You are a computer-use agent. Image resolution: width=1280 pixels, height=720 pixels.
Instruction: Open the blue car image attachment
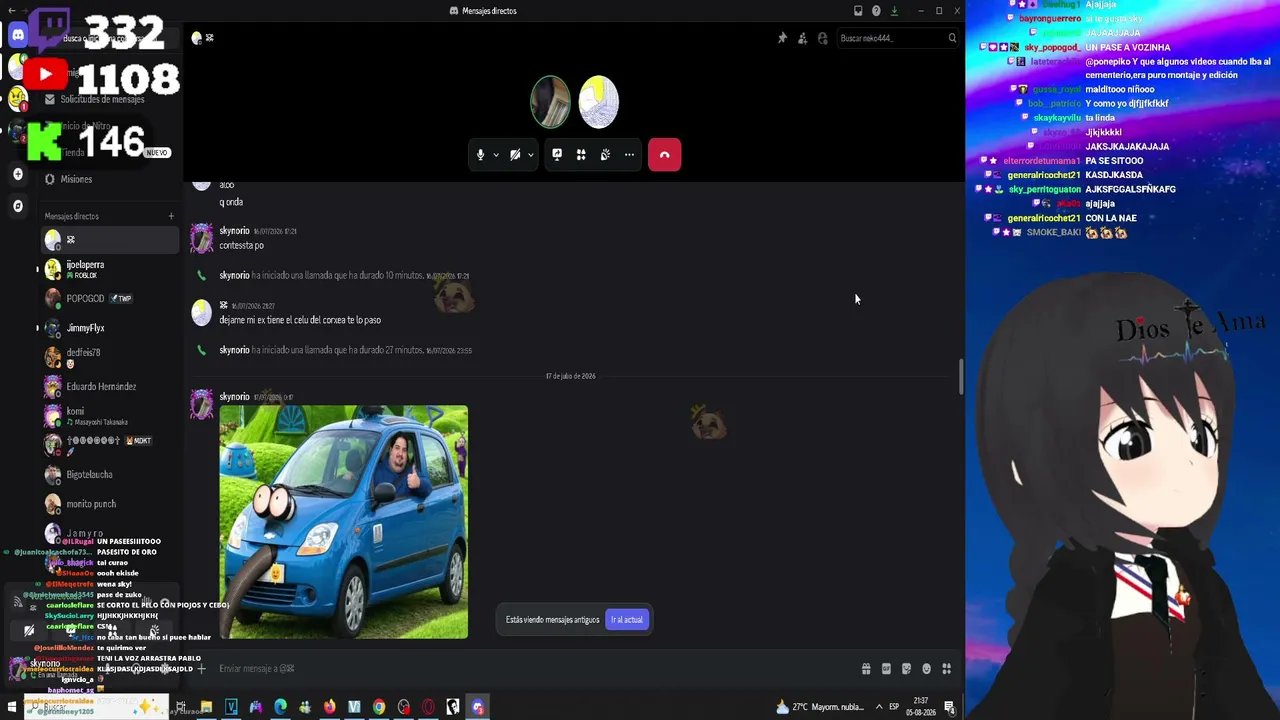(x=343, y=521)
